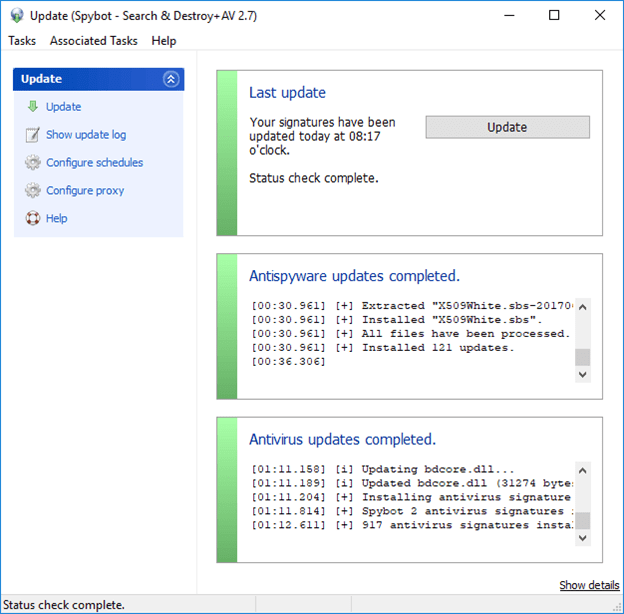
Task: Click the Help lifebuoy icon
Action: (x=33, y=218)
